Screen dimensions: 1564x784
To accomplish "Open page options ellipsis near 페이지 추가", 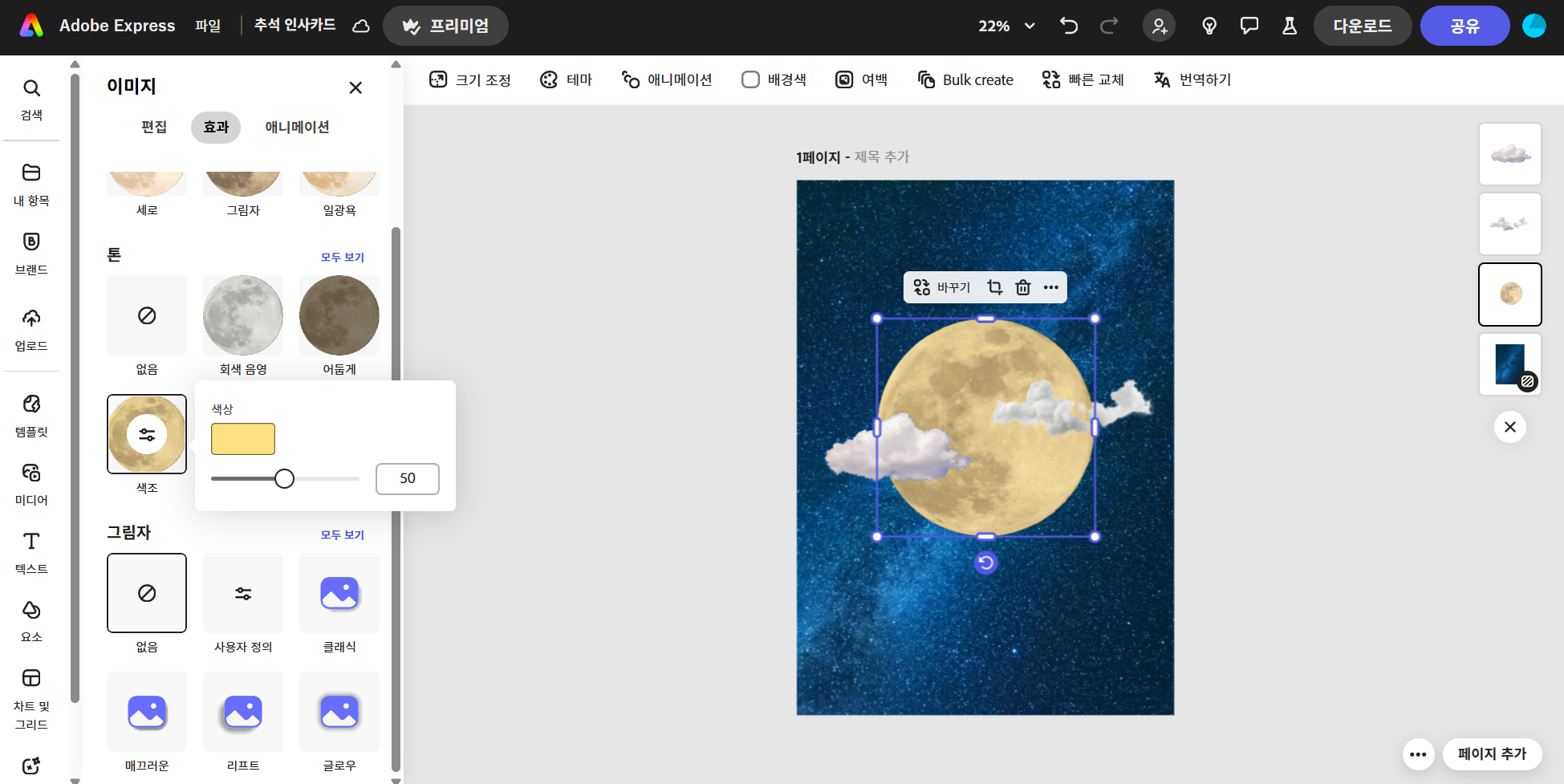I will pyautogui.click(x=1418, y=754).
